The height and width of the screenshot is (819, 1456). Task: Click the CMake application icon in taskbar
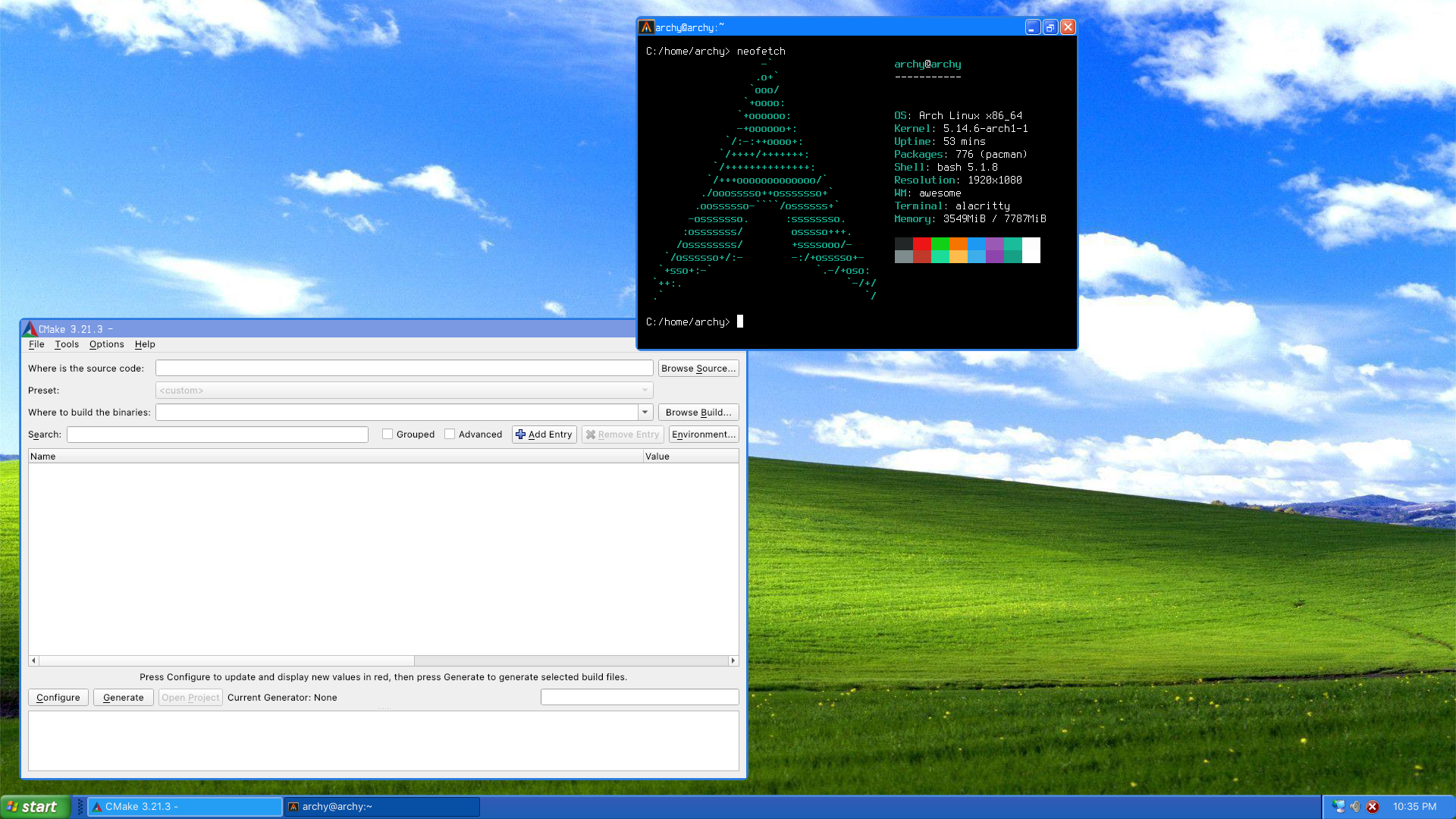point(97,806)
